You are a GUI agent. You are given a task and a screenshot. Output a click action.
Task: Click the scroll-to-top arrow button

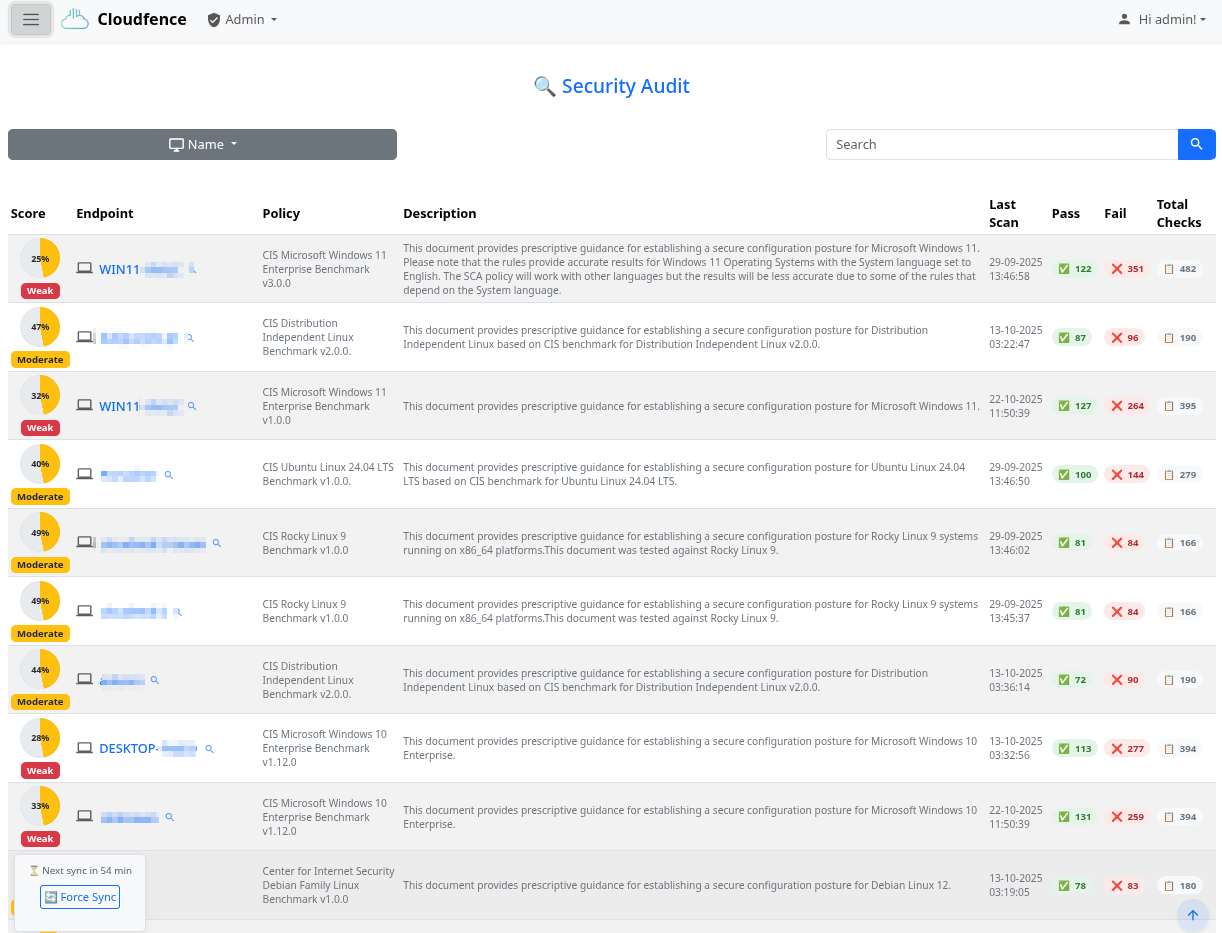pos(1192,915)
